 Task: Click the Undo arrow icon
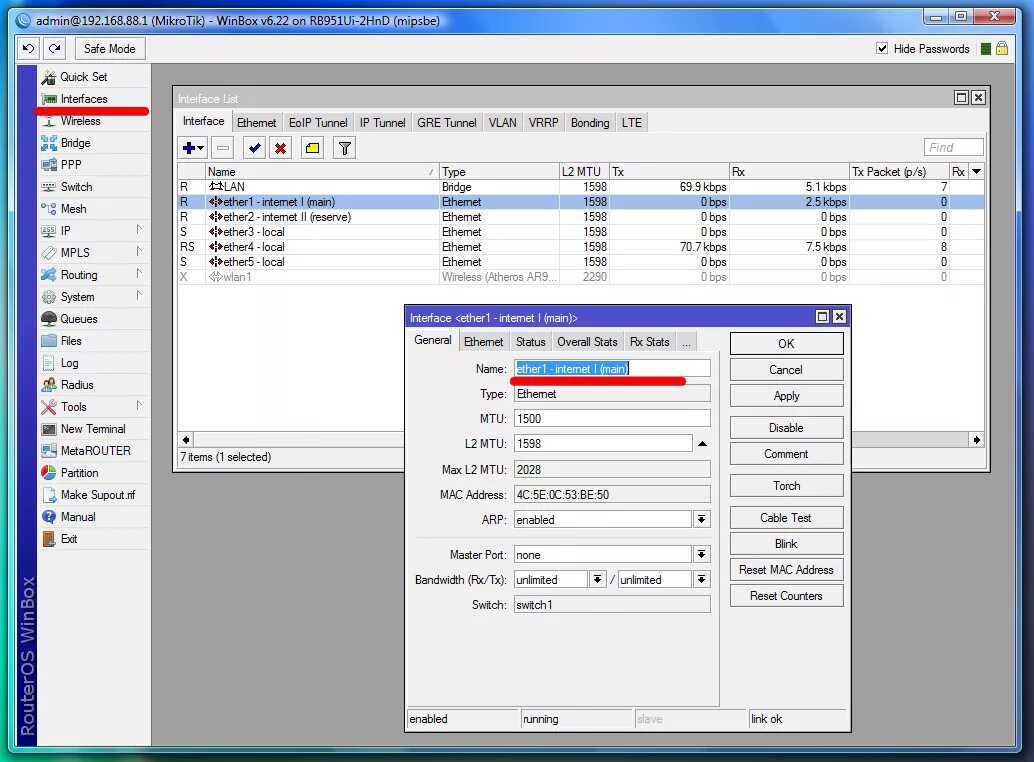(x=28, y=48)
